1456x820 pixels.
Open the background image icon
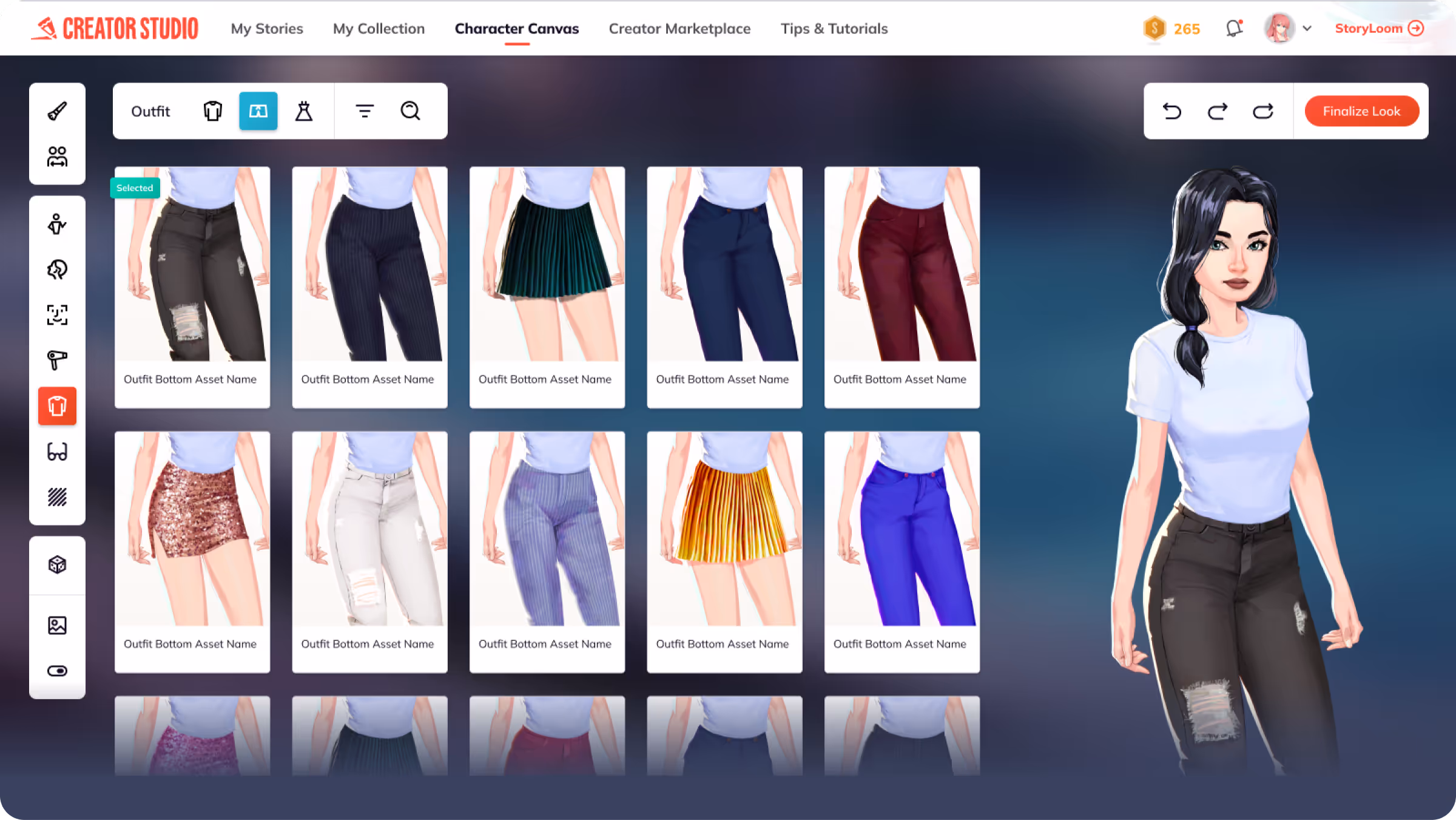point(57,625)
